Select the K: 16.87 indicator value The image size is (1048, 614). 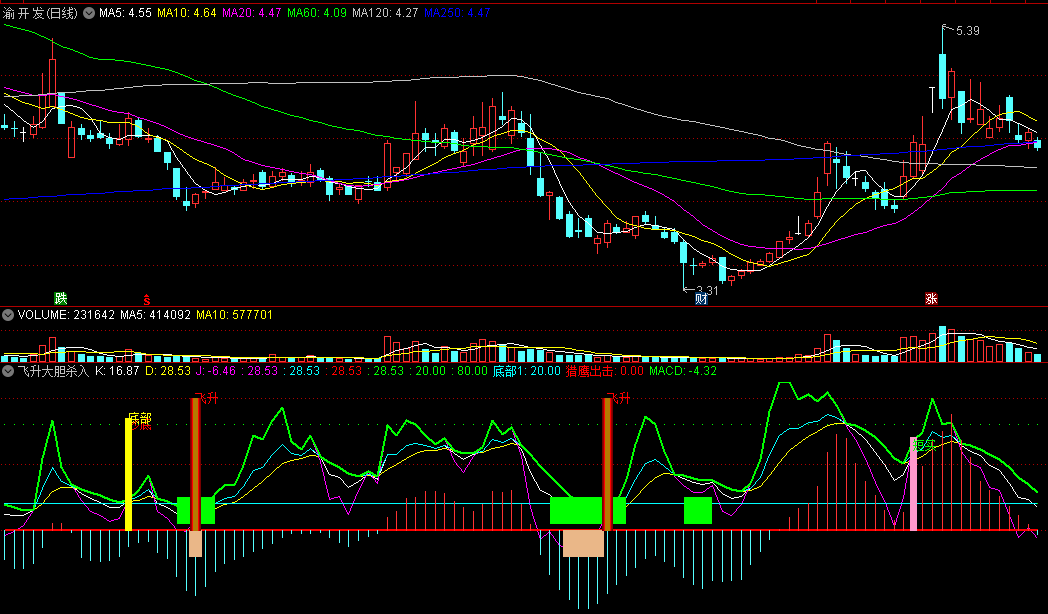pyautogui.click(x=117, y=371)
